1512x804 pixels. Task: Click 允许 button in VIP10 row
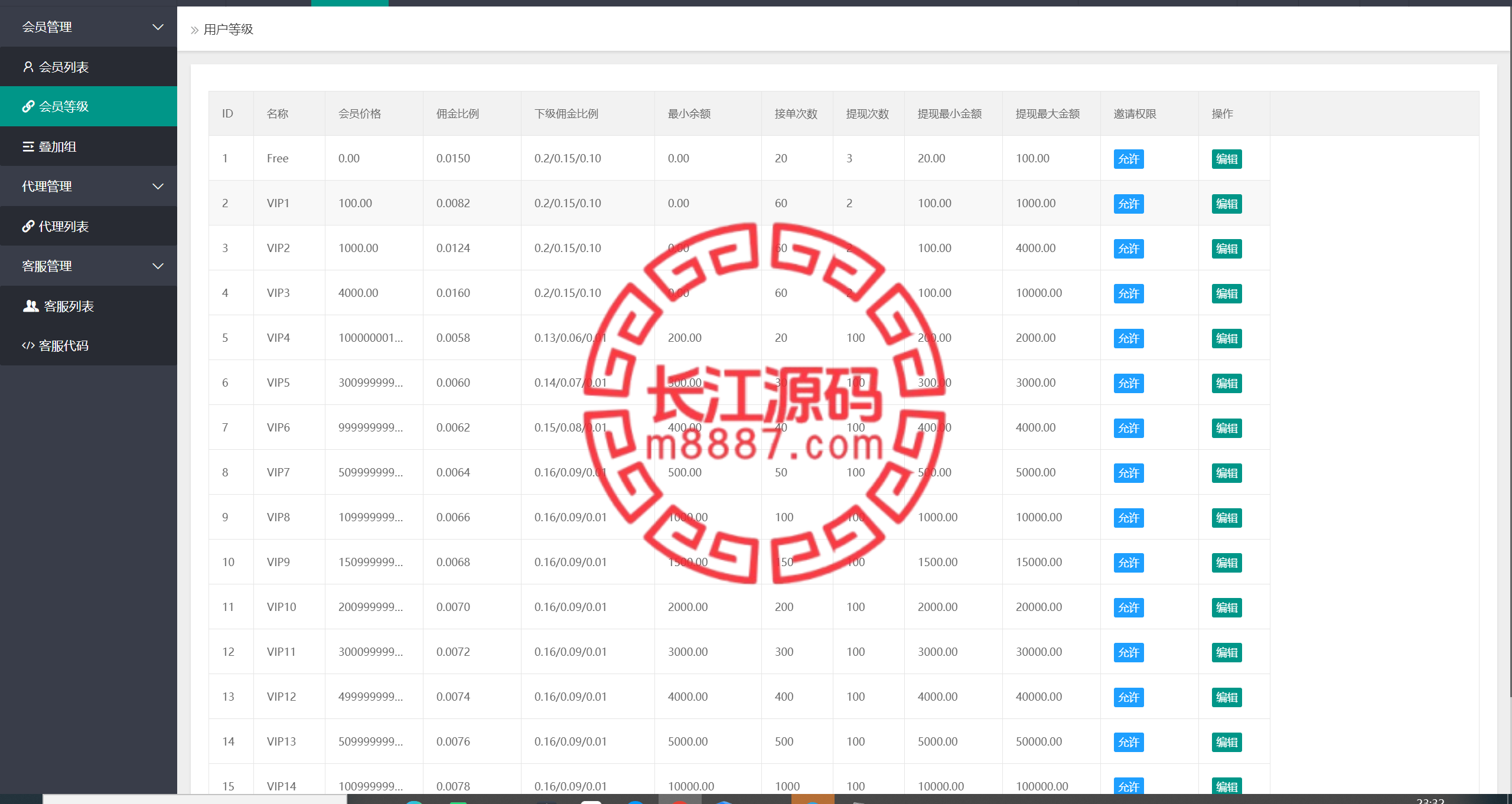pos(1129,607)
